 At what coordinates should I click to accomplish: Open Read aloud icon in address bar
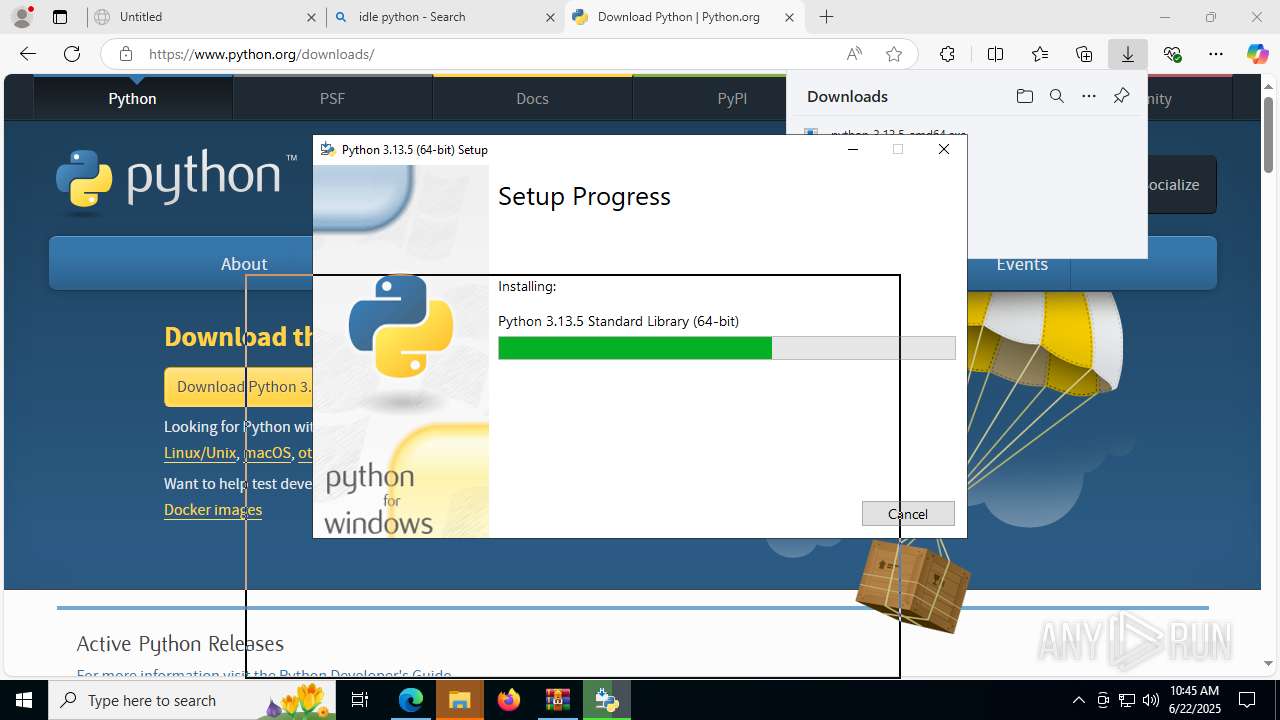[854, 54]
